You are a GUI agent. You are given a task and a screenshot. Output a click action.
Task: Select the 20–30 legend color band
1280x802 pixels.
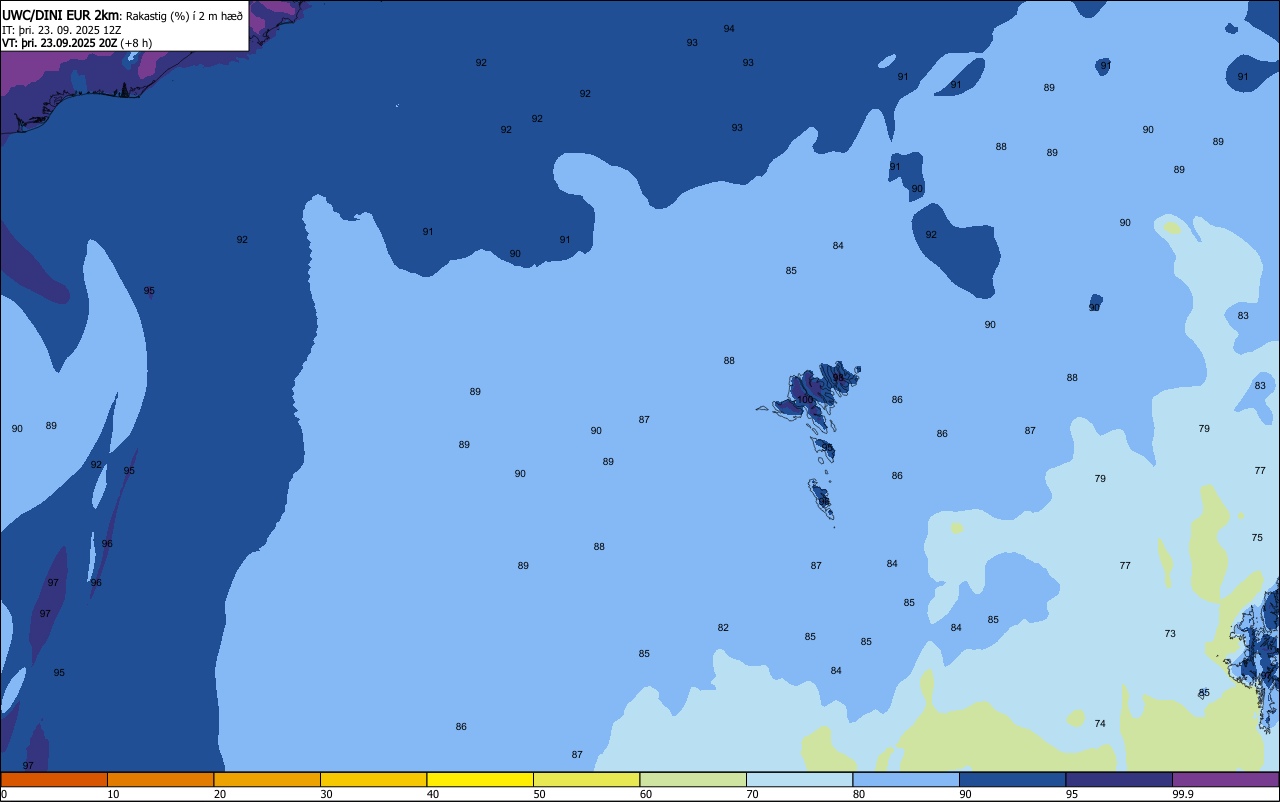pyautogui.click(x=267, y=779)
